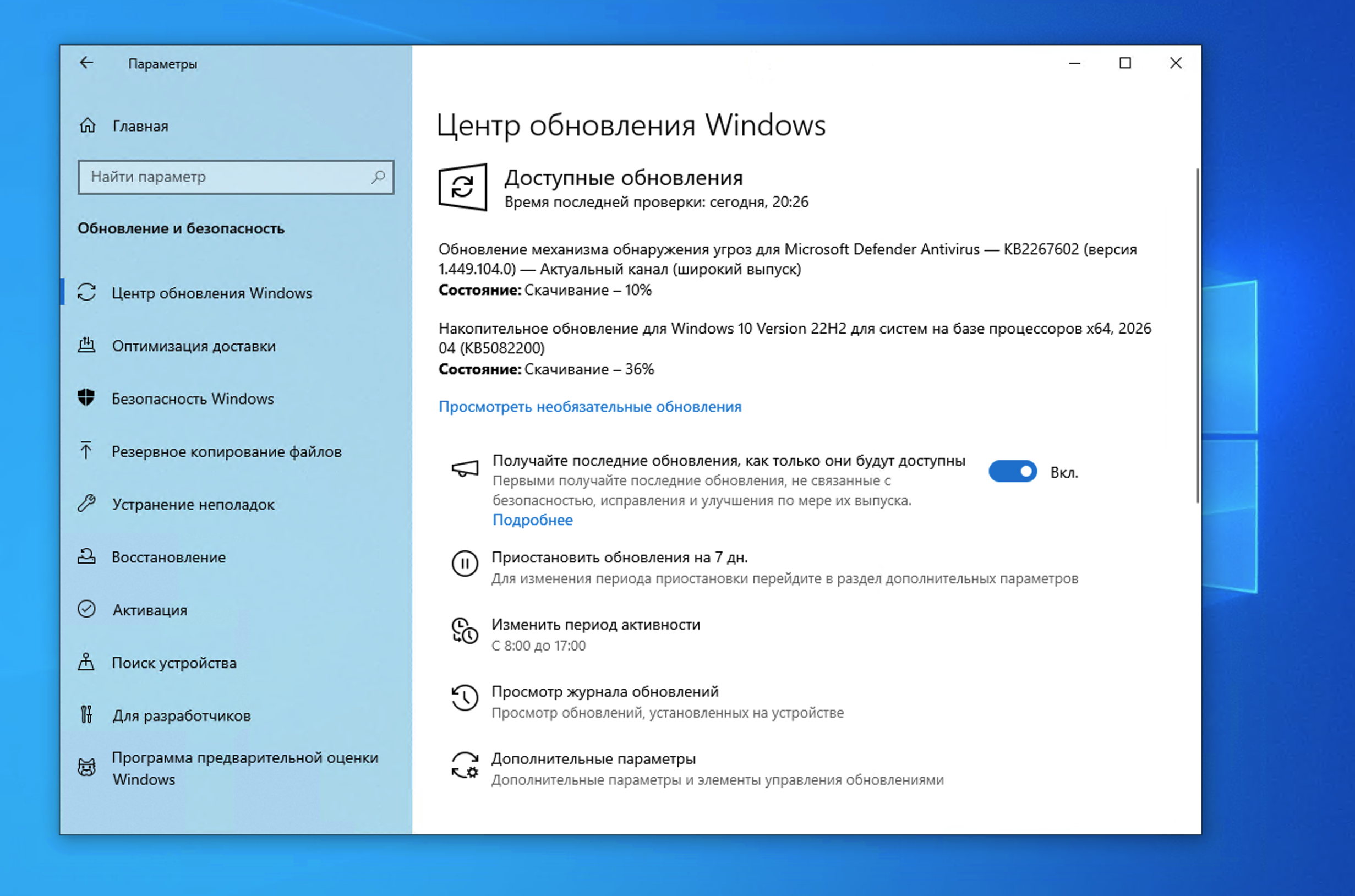This screenshot has height=896, width=1355.
Task: Select Восстановление from the sidebar
Action: click(x=168, y=557)
